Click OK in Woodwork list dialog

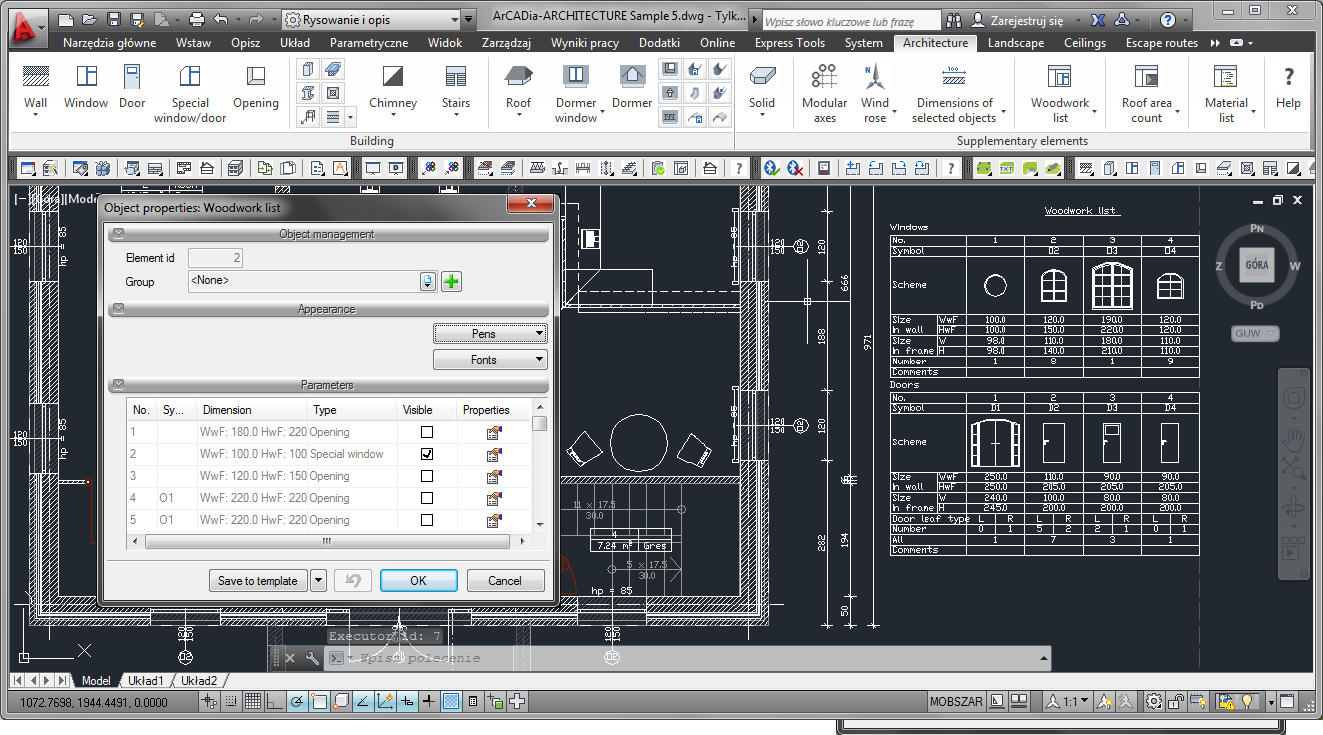pos(418,581)
